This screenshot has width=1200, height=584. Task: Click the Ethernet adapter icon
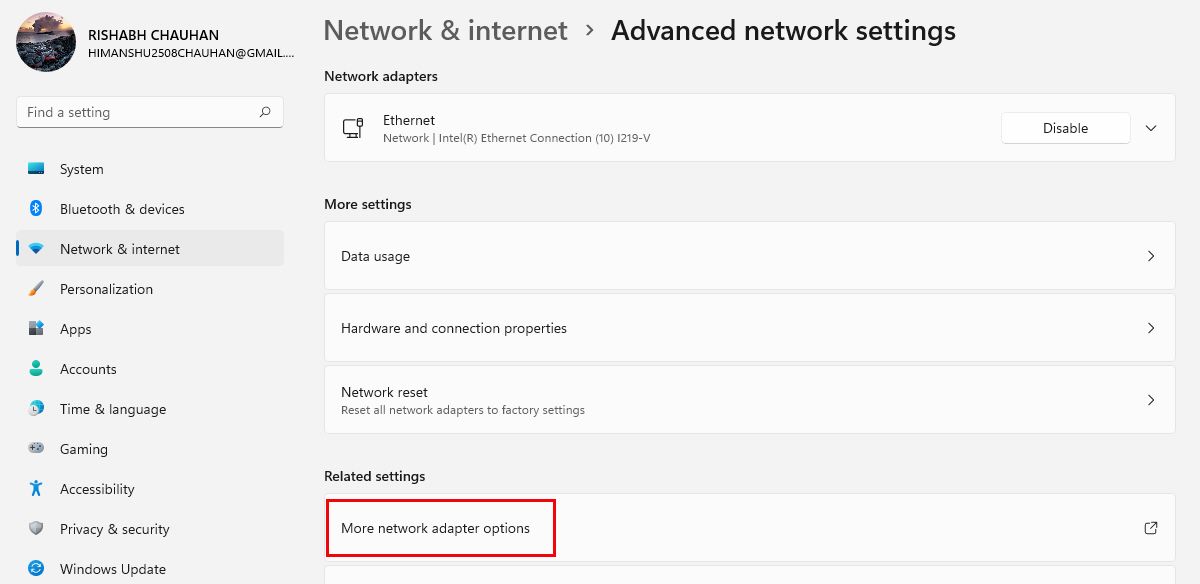pyautogui.click(x=355, y=128)
